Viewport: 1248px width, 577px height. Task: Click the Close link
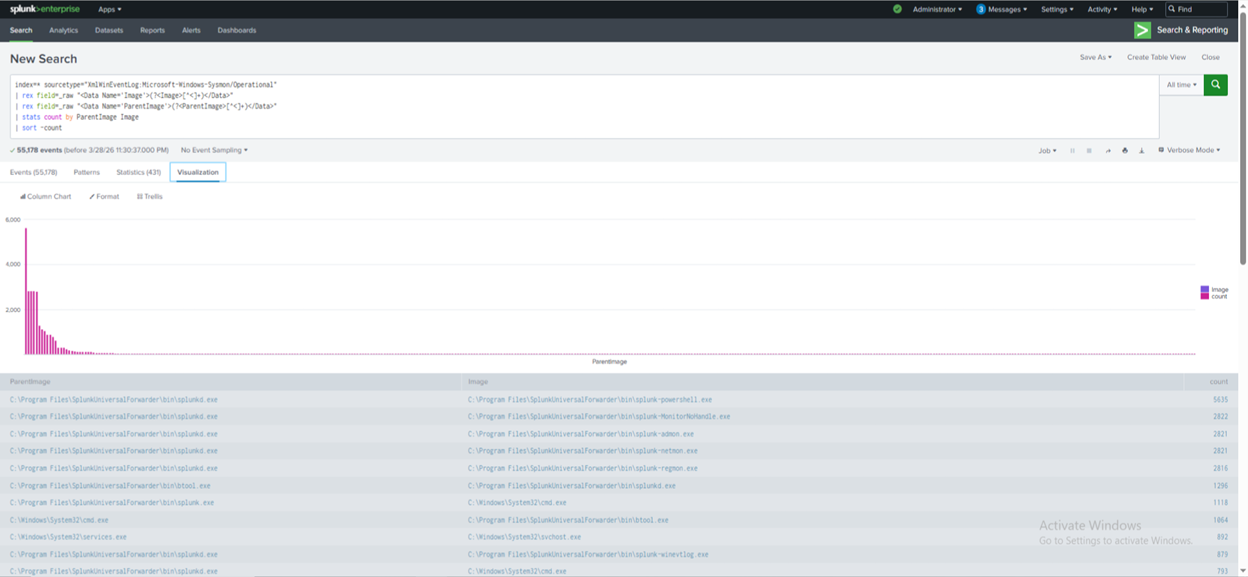1210,57
